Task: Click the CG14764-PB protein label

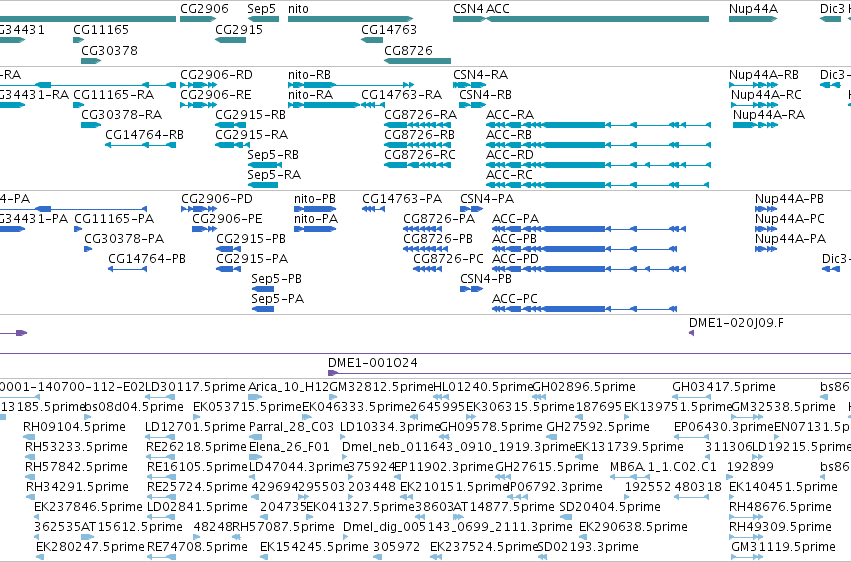Action: [147, 259]
